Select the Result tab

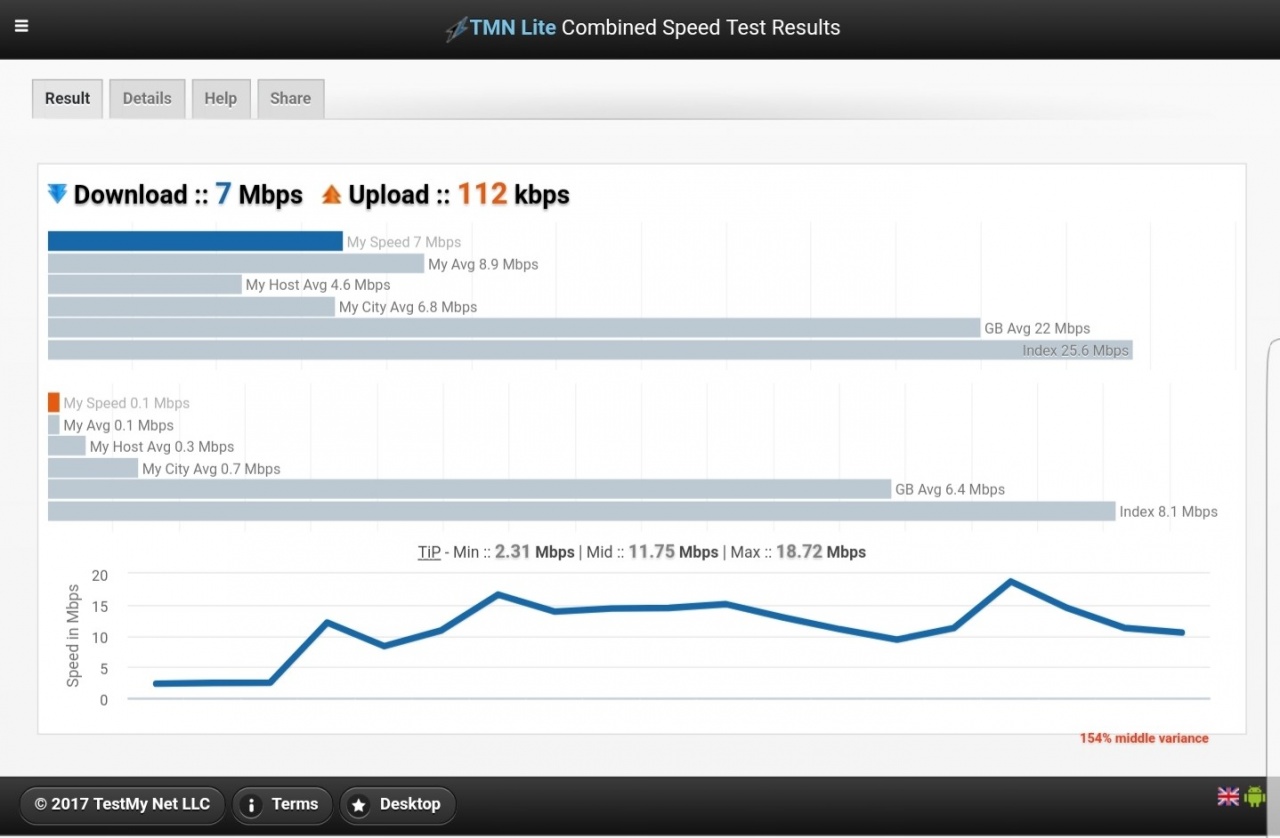tap(67, 99)
